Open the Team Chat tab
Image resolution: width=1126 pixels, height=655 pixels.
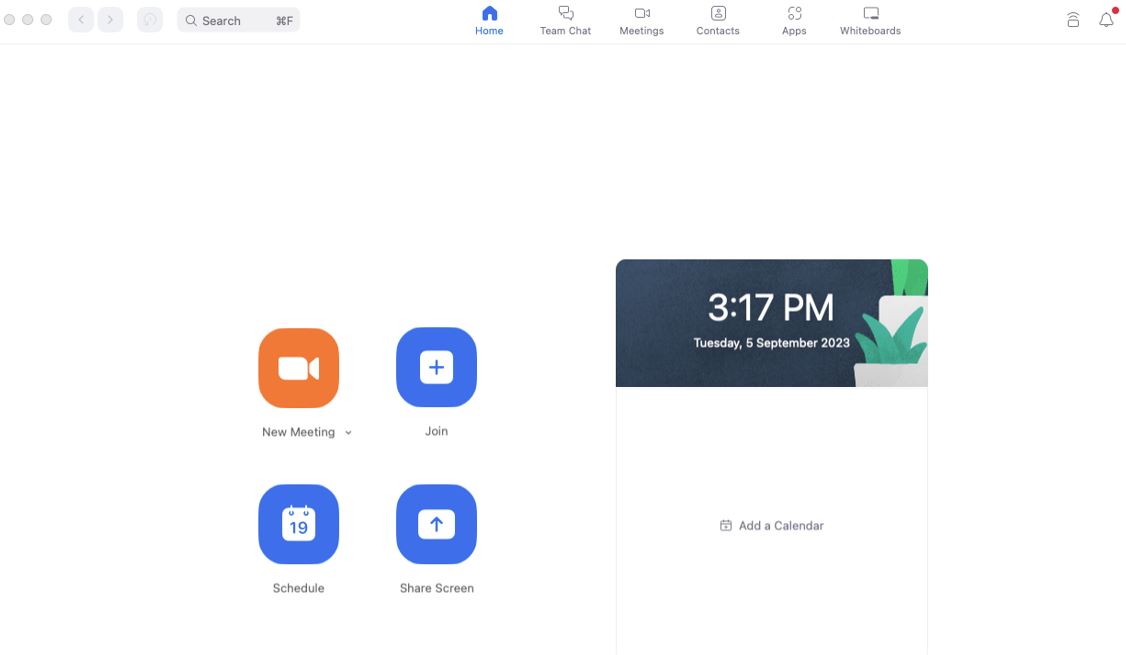tap(566, 21)
